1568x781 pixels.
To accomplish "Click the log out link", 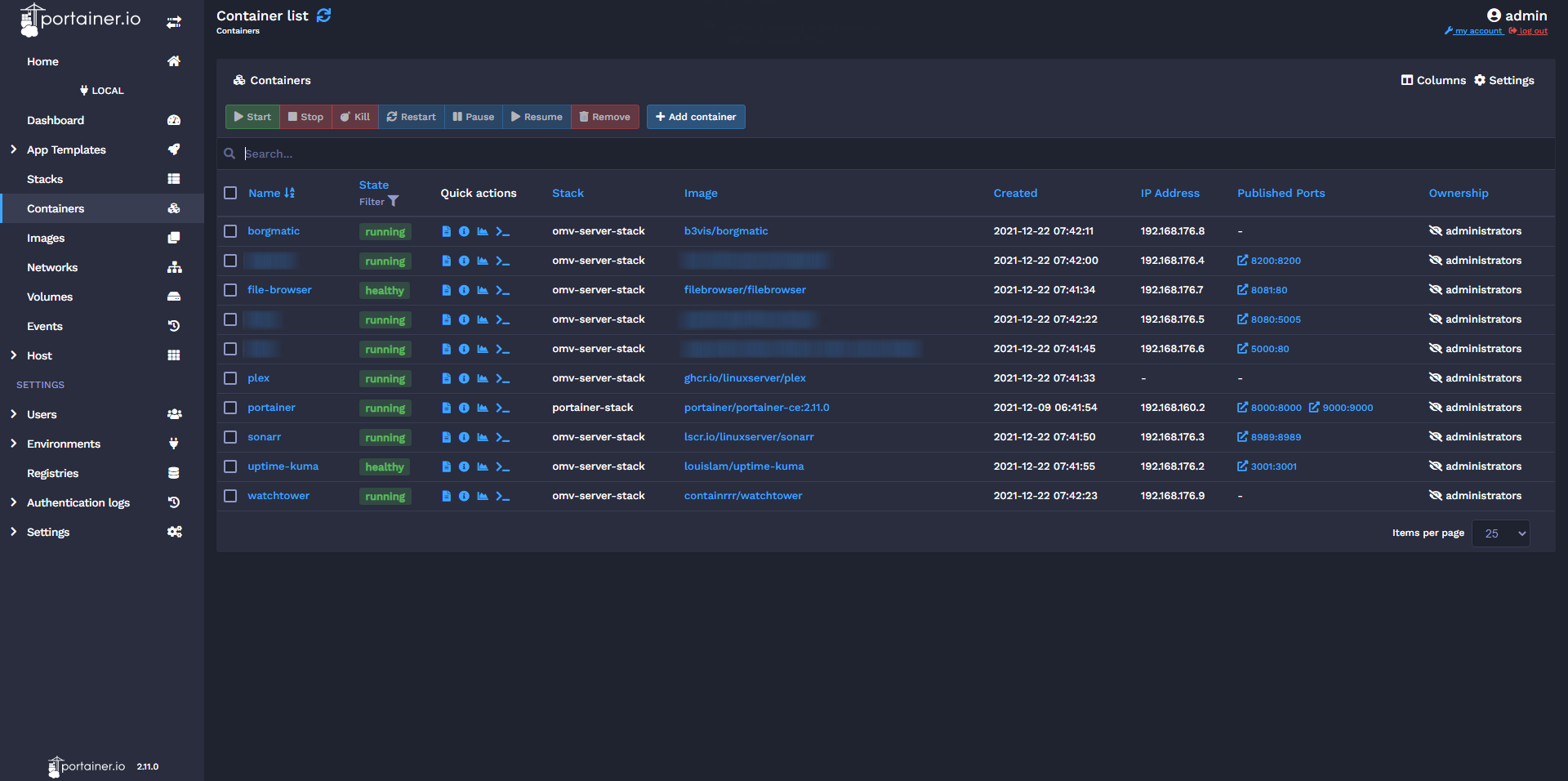I will click(1528, 31).
